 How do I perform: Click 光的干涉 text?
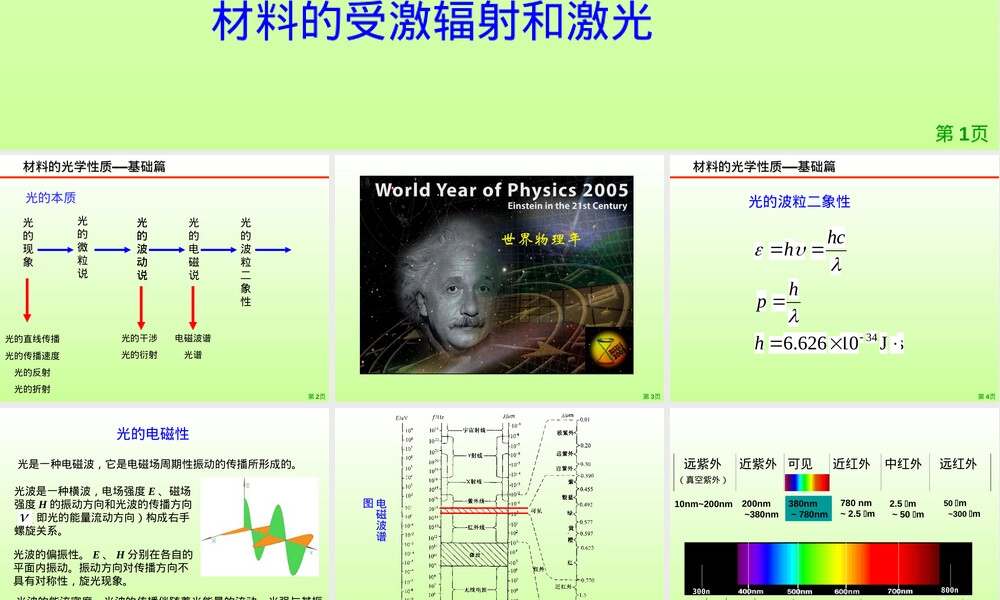click(x=139, y=338)
